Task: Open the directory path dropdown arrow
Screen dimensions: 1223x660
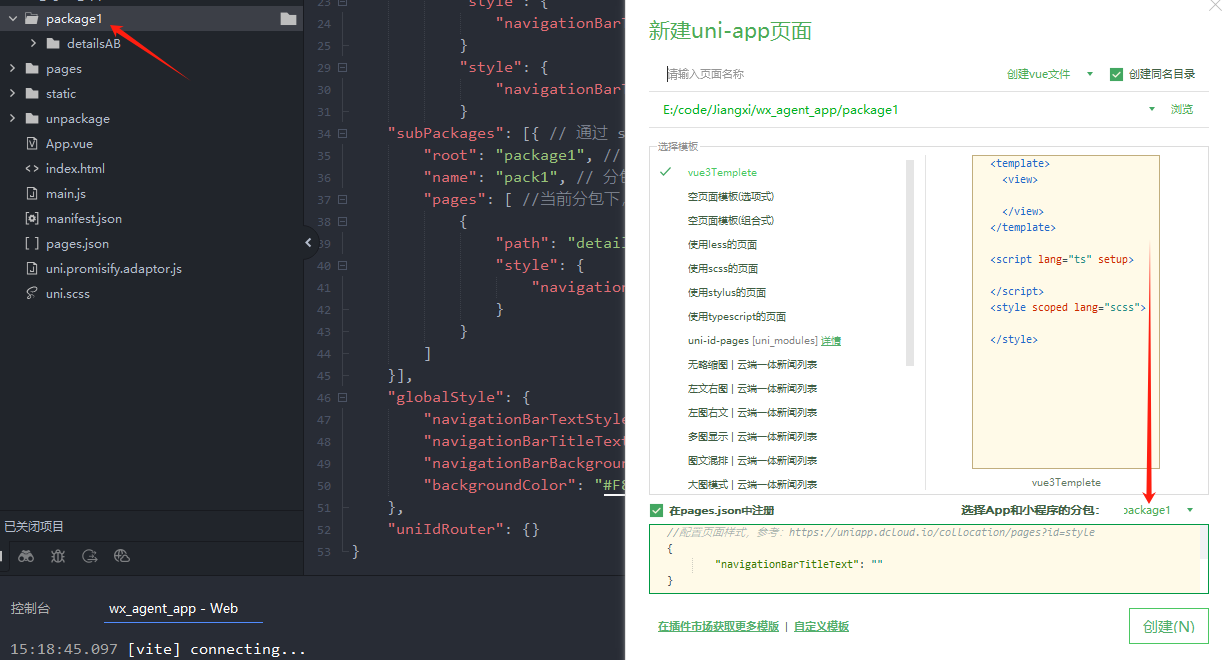Action: (x=1152, y=109)
